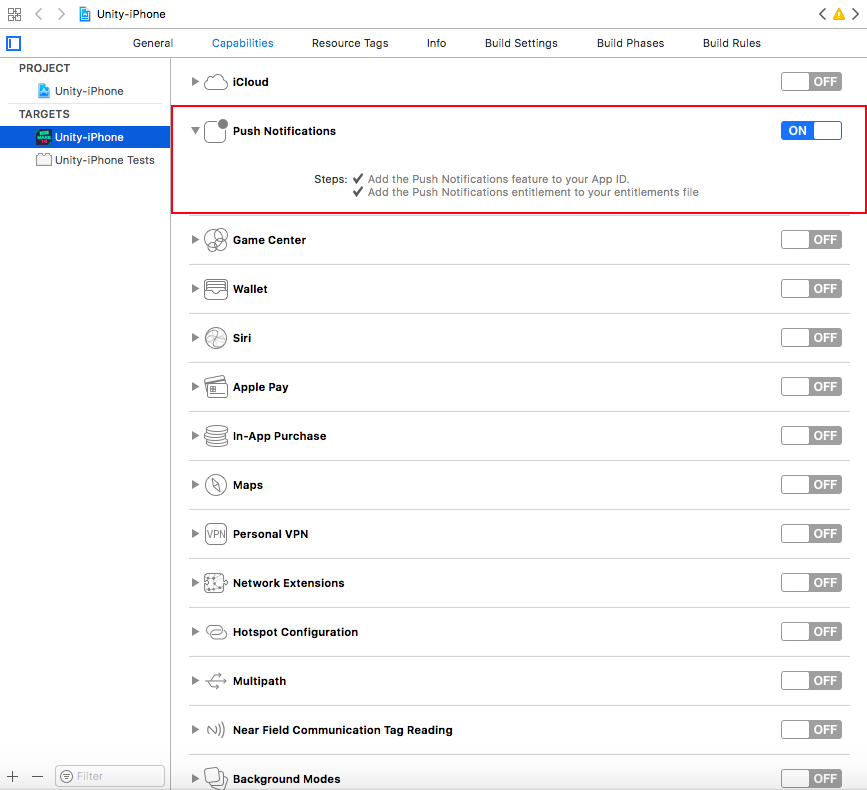The image size is (867, 790).
Task: Turn on Hotspot Configuration switch
Action: (x=811, y=631)
